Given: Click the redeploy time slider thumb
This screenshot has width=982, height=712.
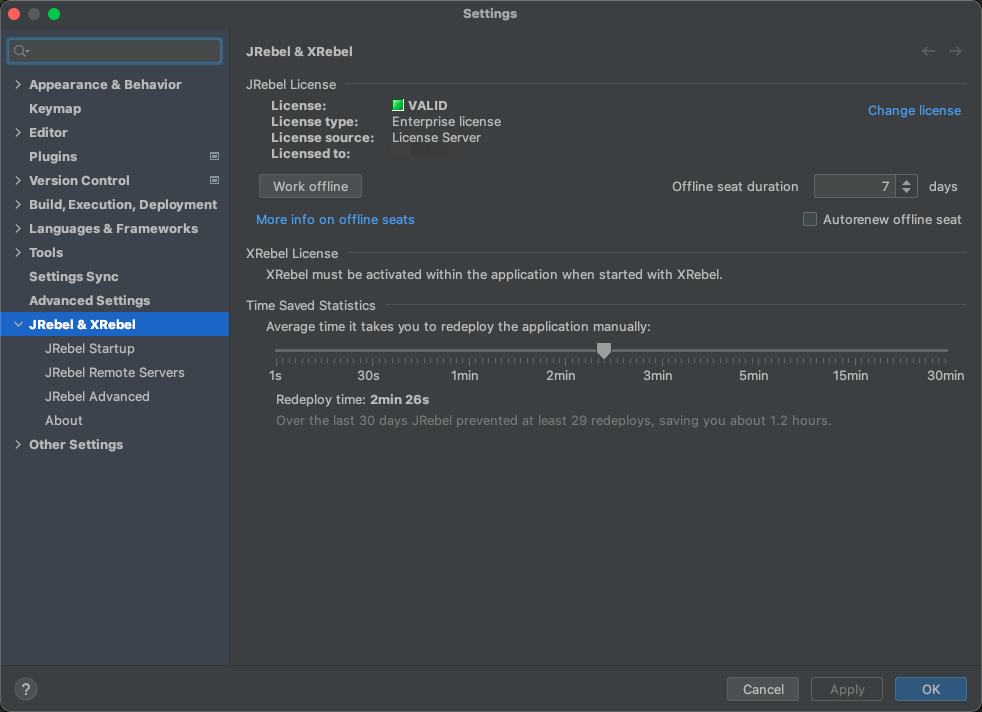Looking at the screenshot, I should 604,351.
